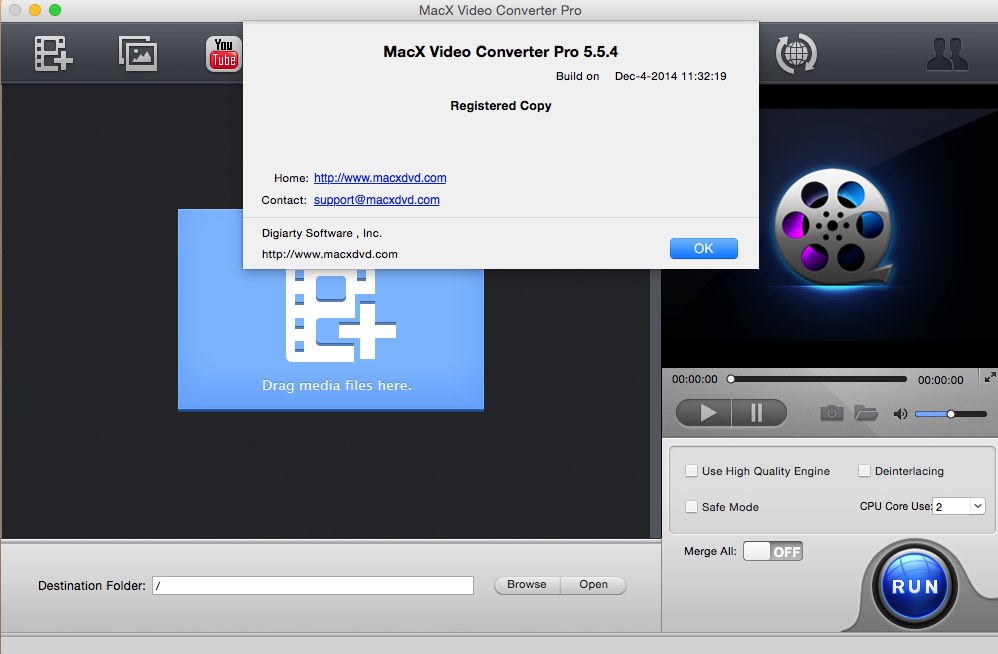Click the support@macxdvd.com contact link
The height and width of the screenshot is (654, 998).
pos(377,200)
